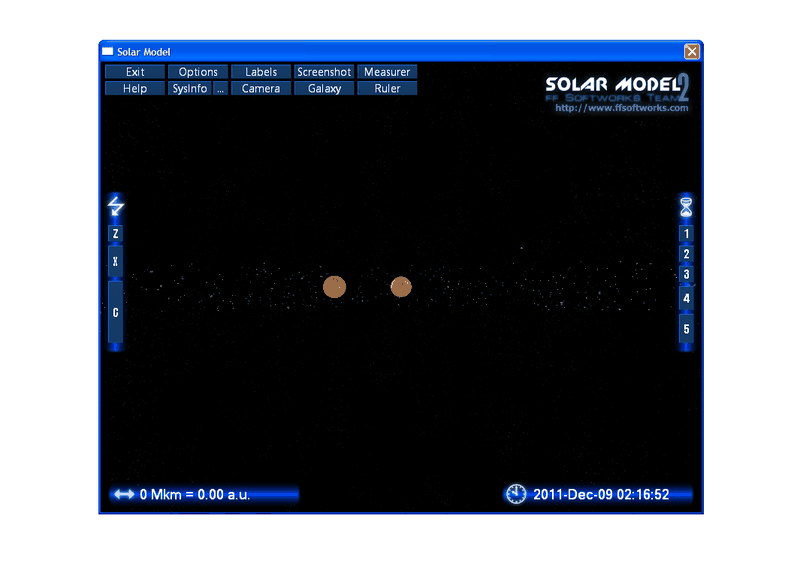Take a Screenshot with the toolbar button
Viewport: 800px width, 570px height.
pos(324,72)
